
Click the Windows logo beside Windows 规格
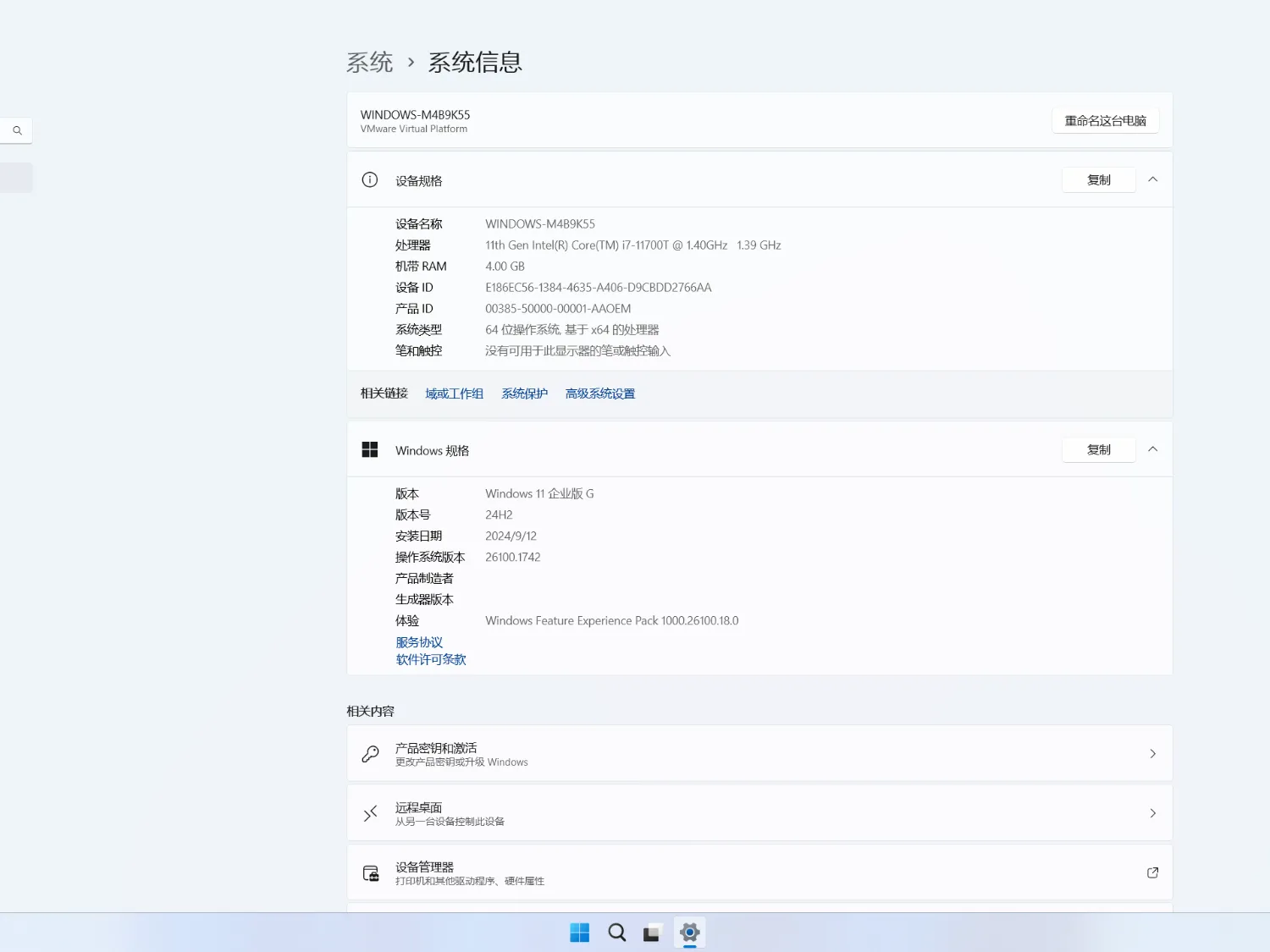370,449
